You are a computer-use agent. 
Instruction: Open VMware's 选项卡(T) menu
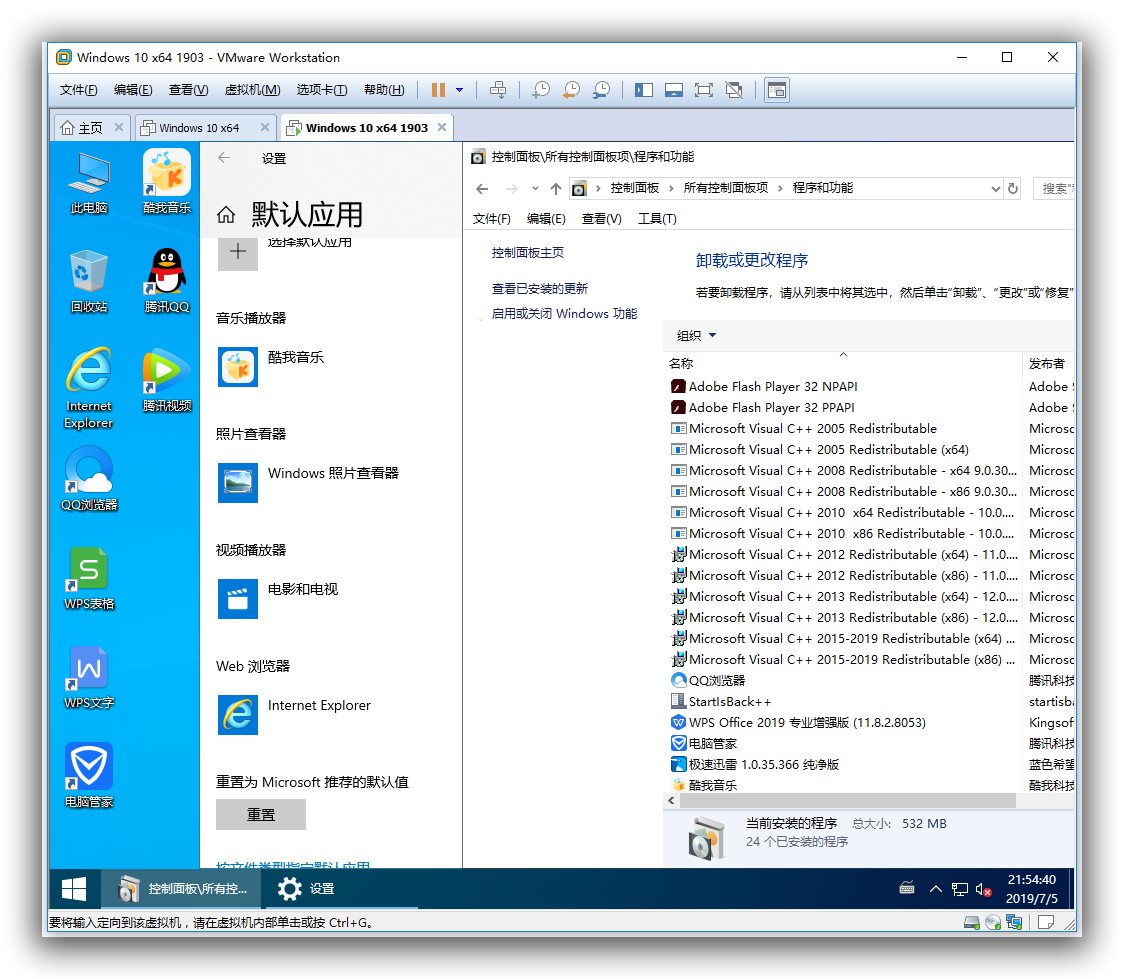point(322,90)
